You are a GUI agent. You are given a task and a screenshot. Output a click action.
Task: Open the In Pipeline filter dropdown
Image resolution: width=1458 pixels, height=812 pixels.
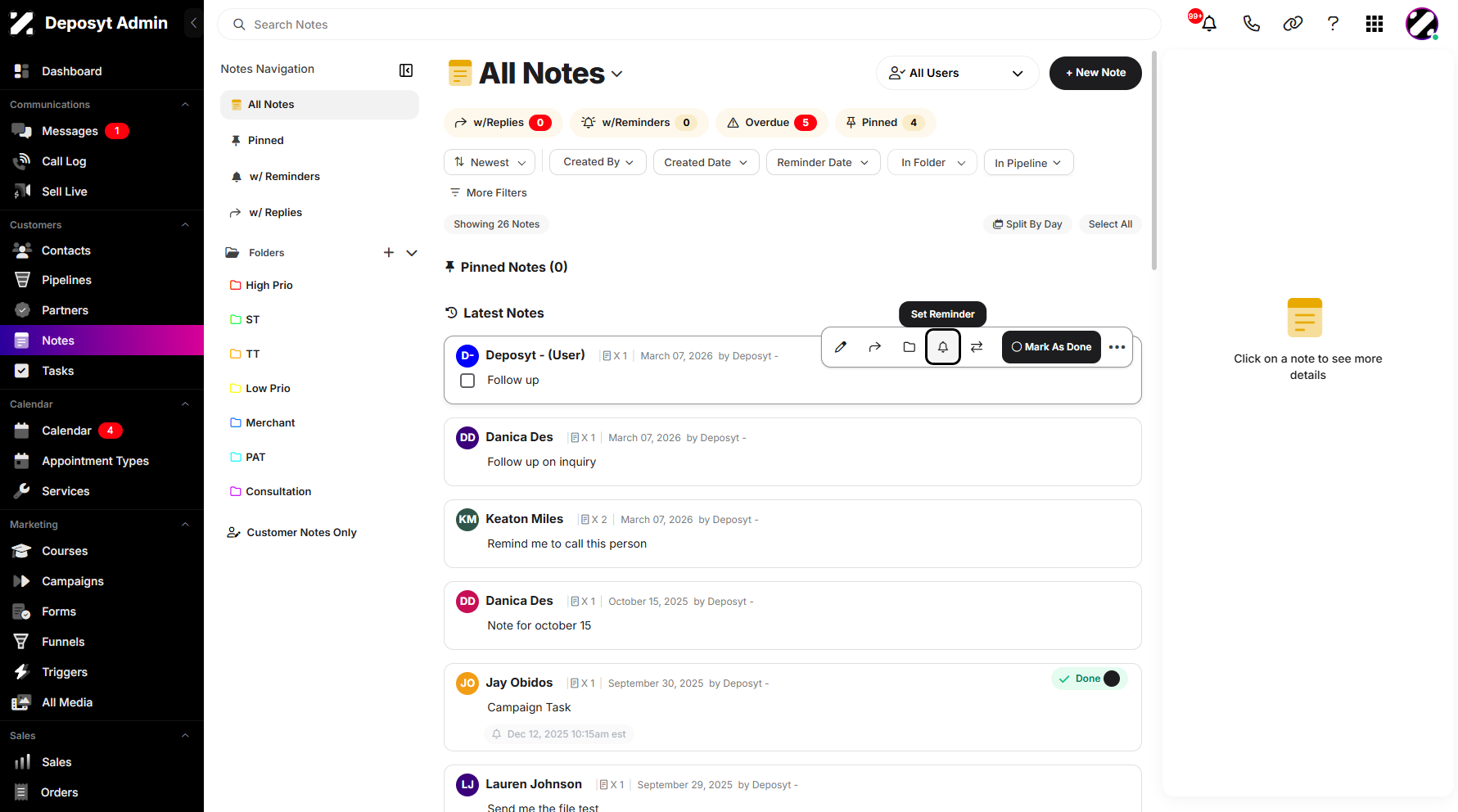pos(1028,162)
